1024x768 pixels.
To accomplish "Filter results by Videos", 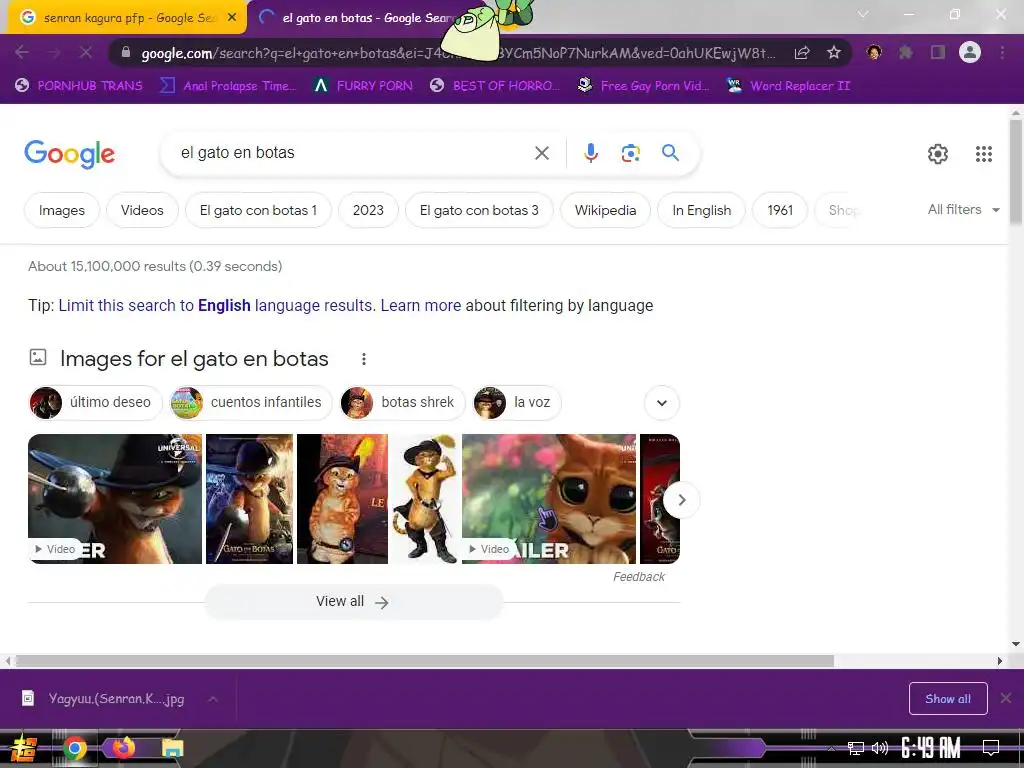I will [142, 210].
